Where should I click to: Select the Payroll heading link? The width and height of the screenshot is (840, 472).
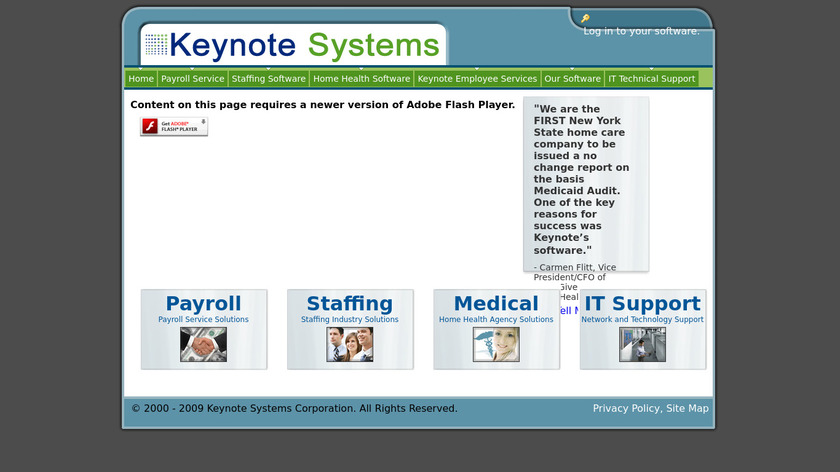204,303
